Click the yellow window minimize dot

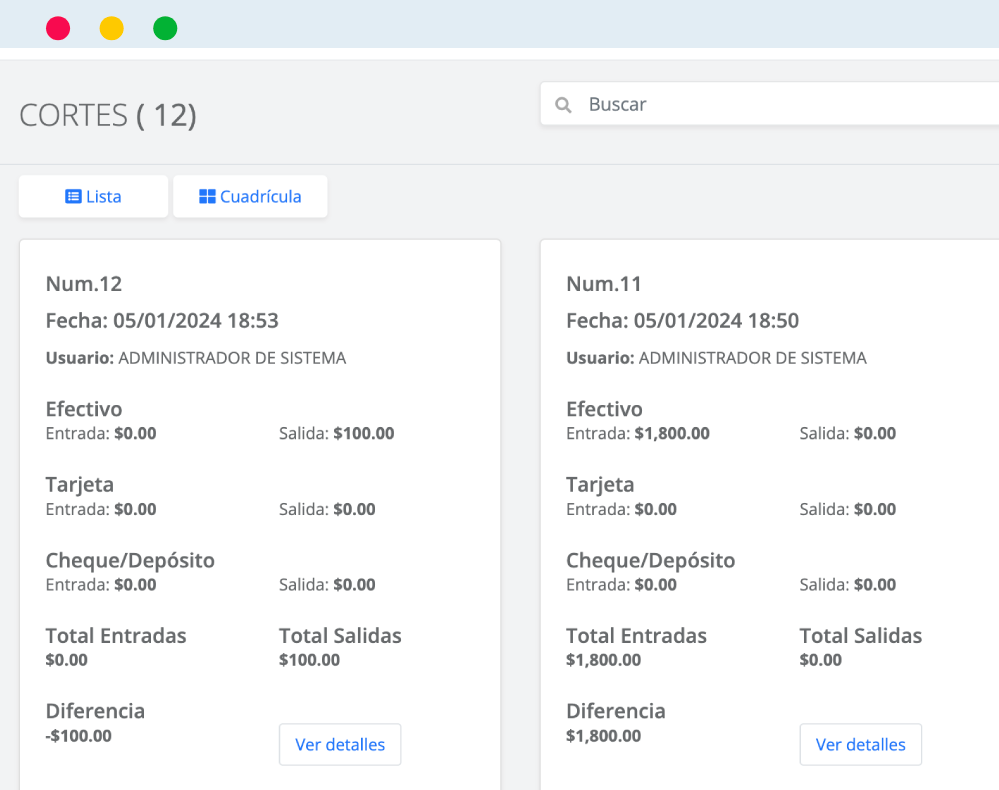coord(111,29)
